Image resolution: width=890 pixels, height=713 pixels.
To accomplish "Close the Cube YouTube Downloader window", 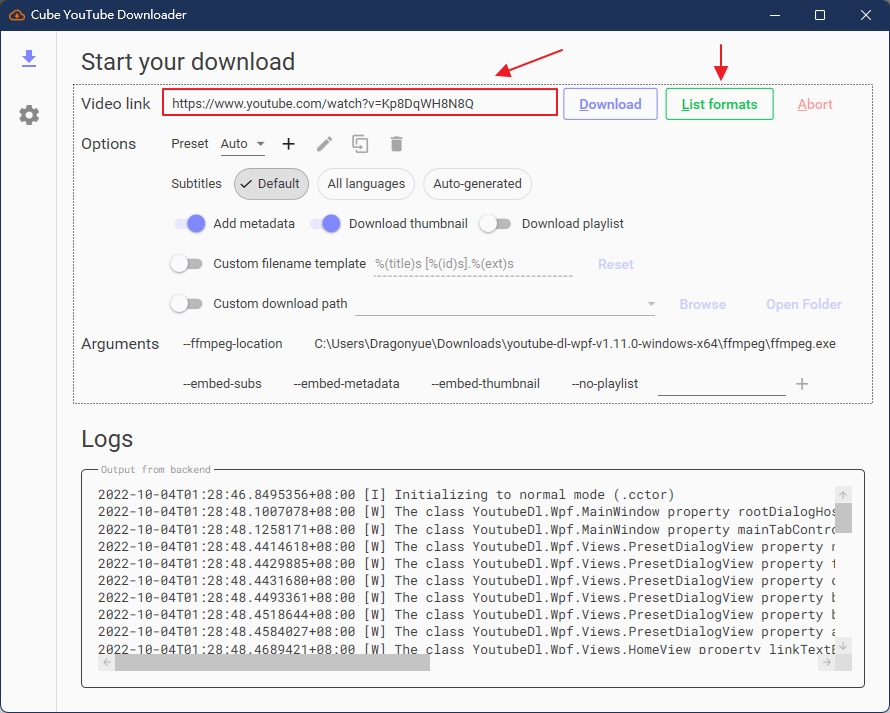I will click(866, 15).
